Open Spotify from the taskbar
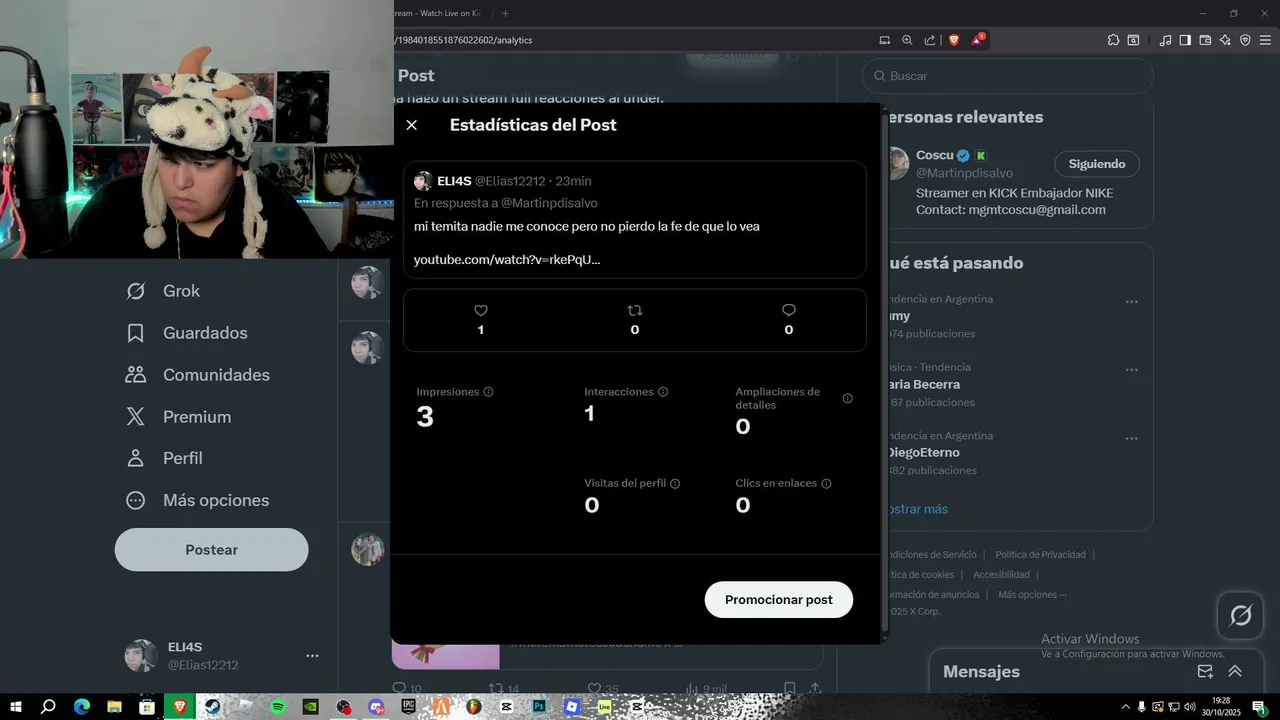 pos(278,707)
